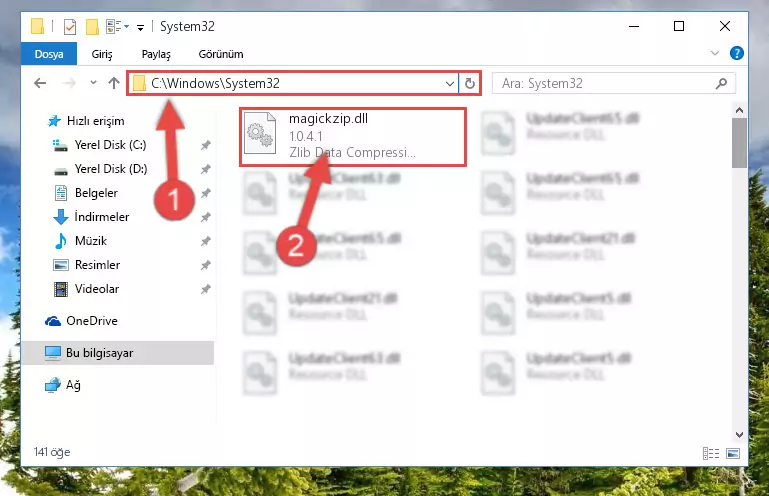Screen dimensions: 769x496
Task: Click the 141 öğe status text
Action: 52,452
